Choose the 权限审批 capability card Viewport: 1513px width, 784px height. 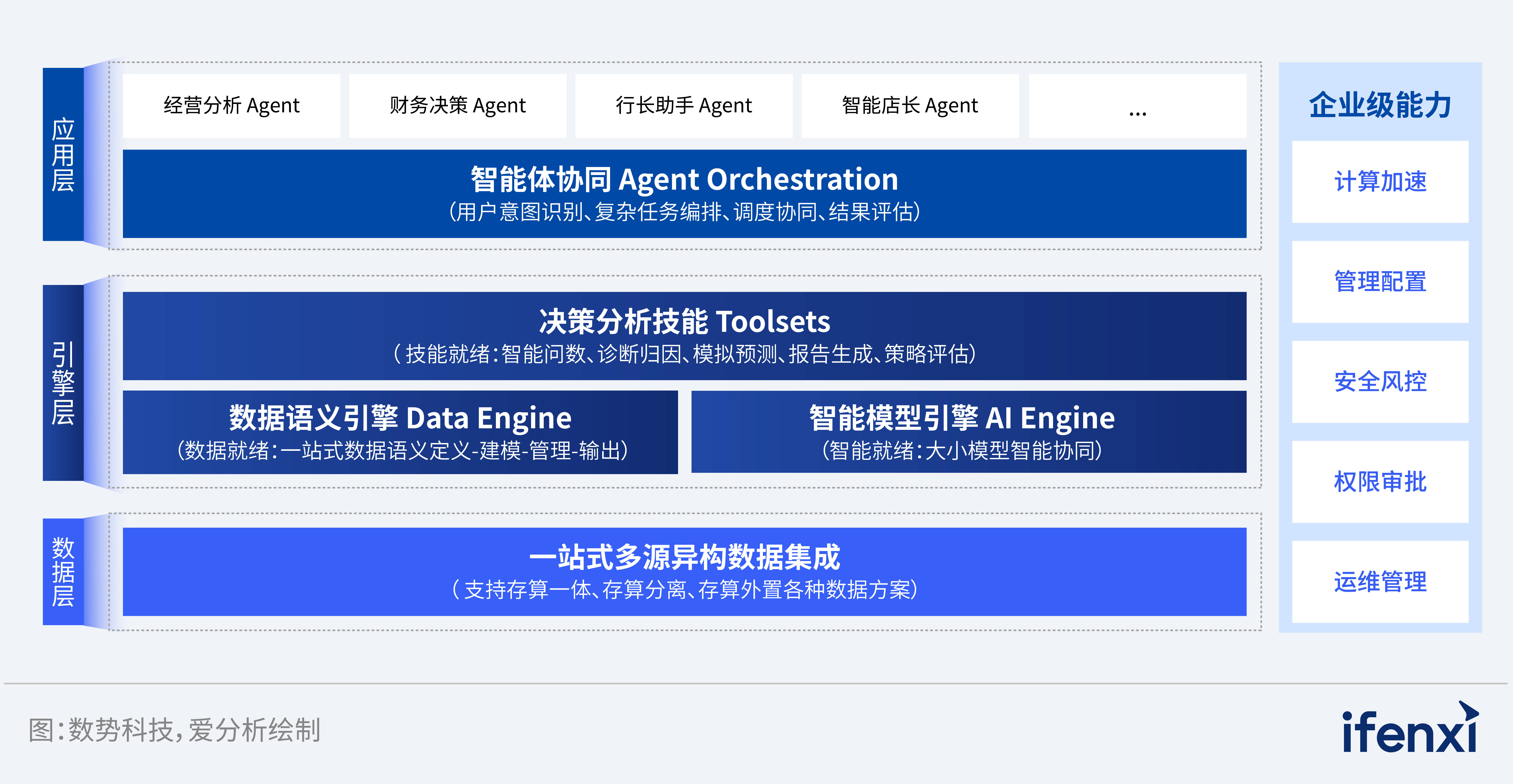click(x=1380, y=482)
